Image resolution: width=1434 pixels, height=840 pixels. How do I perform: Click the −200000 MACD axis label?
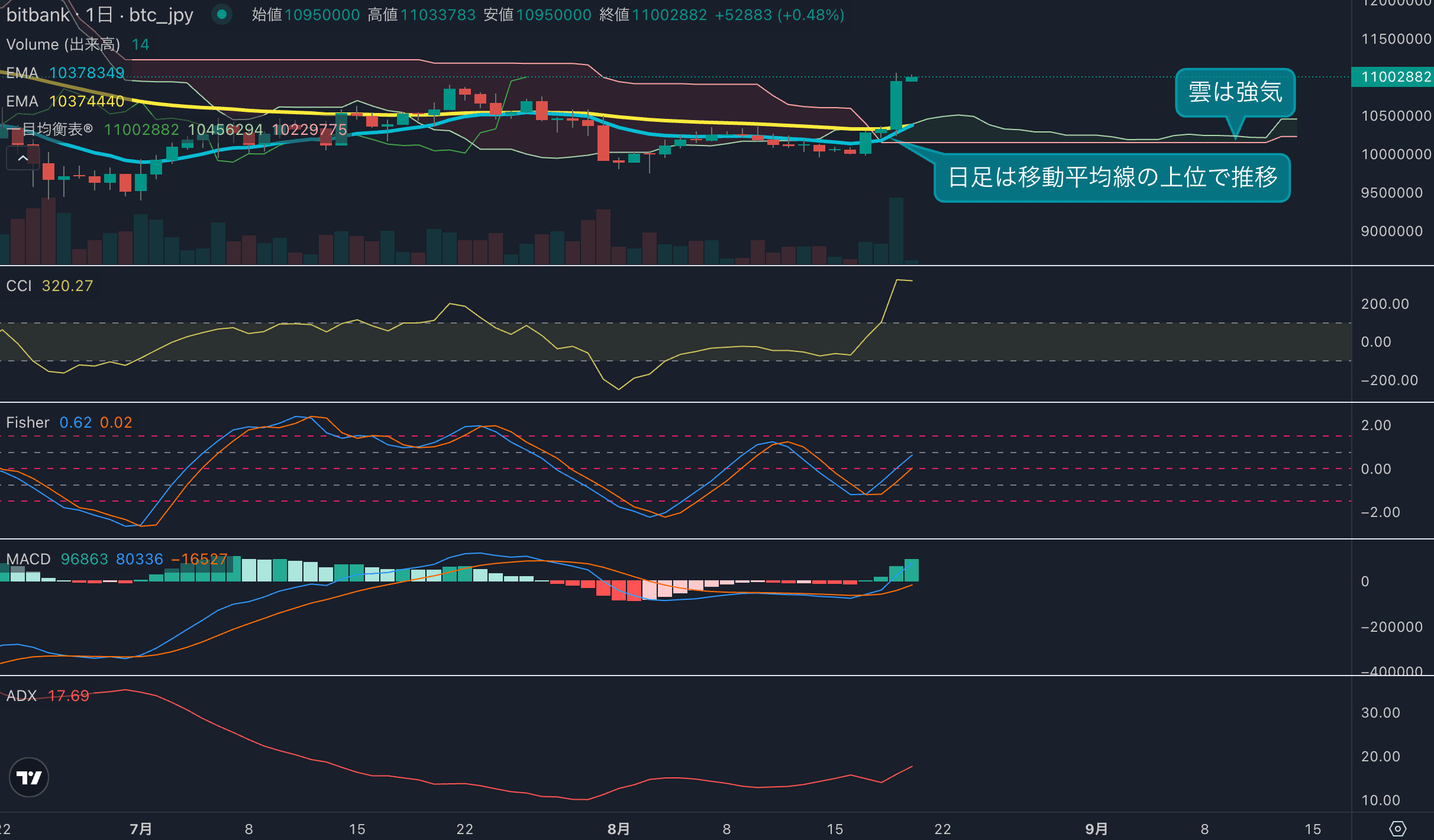pos(1392,627)
